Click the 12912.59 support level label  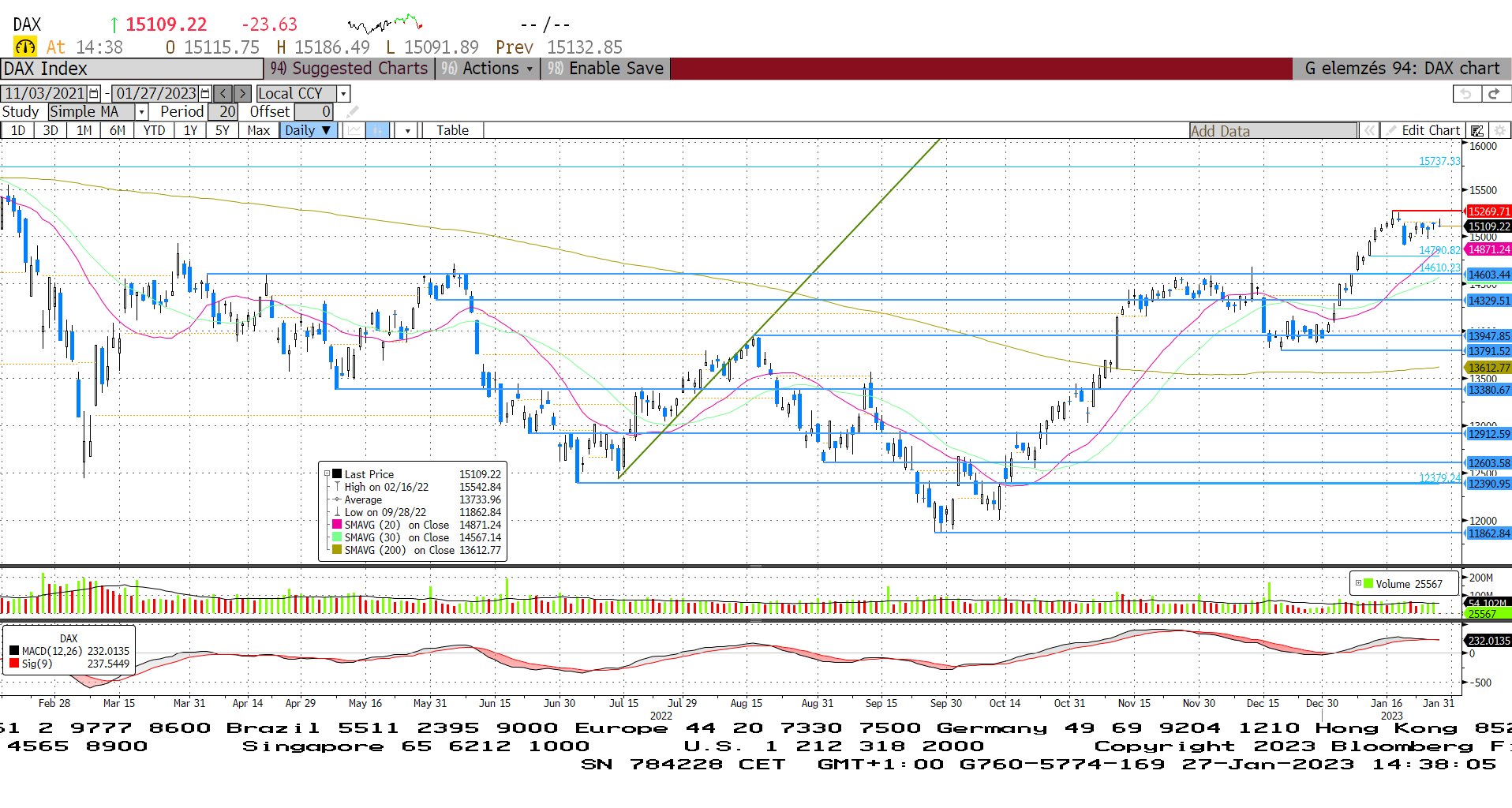pyautogui.click(x=1488, y=434)
